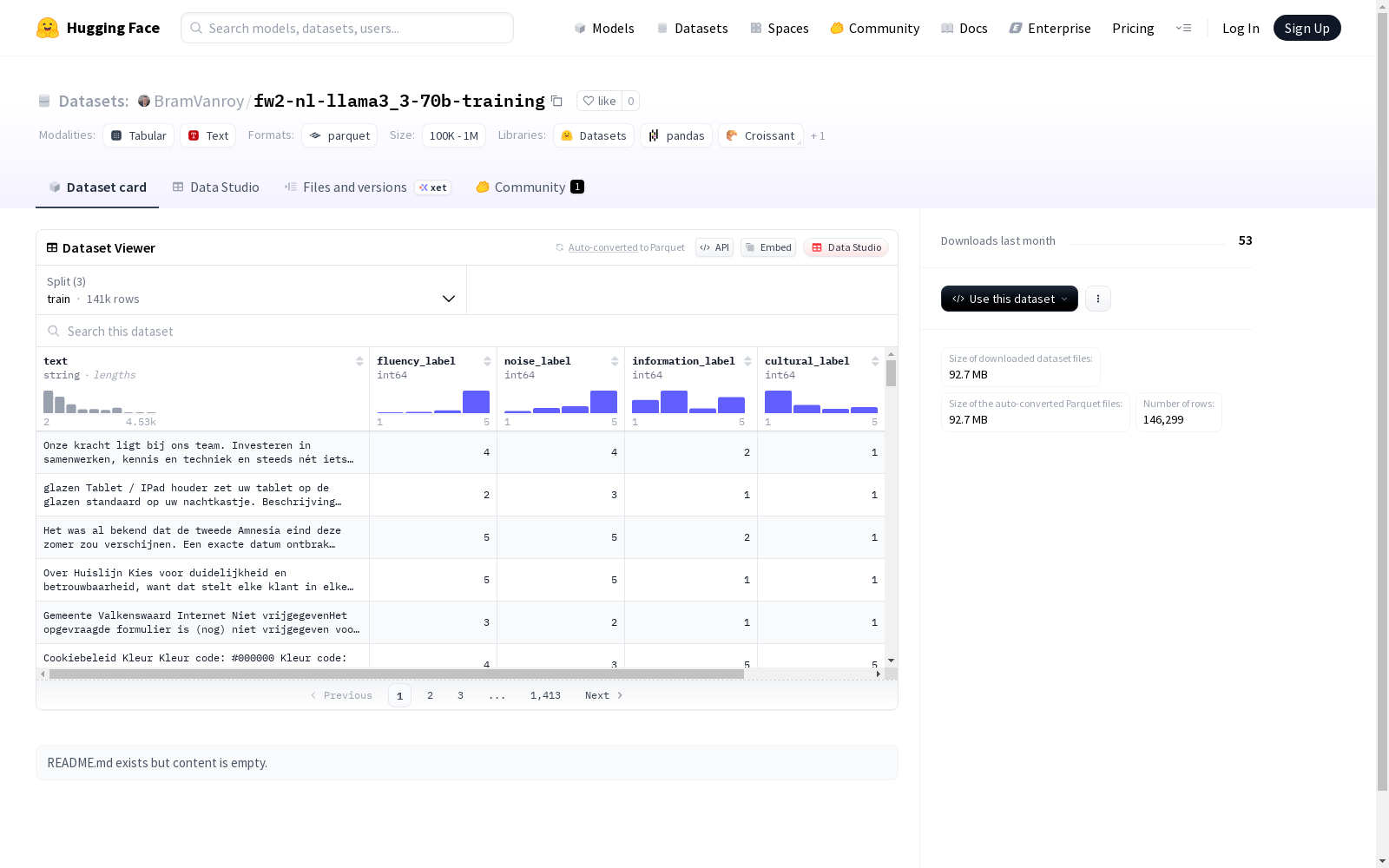Screen dimensions: 1389x868
Task: Select the 100K - 1M size tag
Action: pyautogui.click(x=454, y=135)
